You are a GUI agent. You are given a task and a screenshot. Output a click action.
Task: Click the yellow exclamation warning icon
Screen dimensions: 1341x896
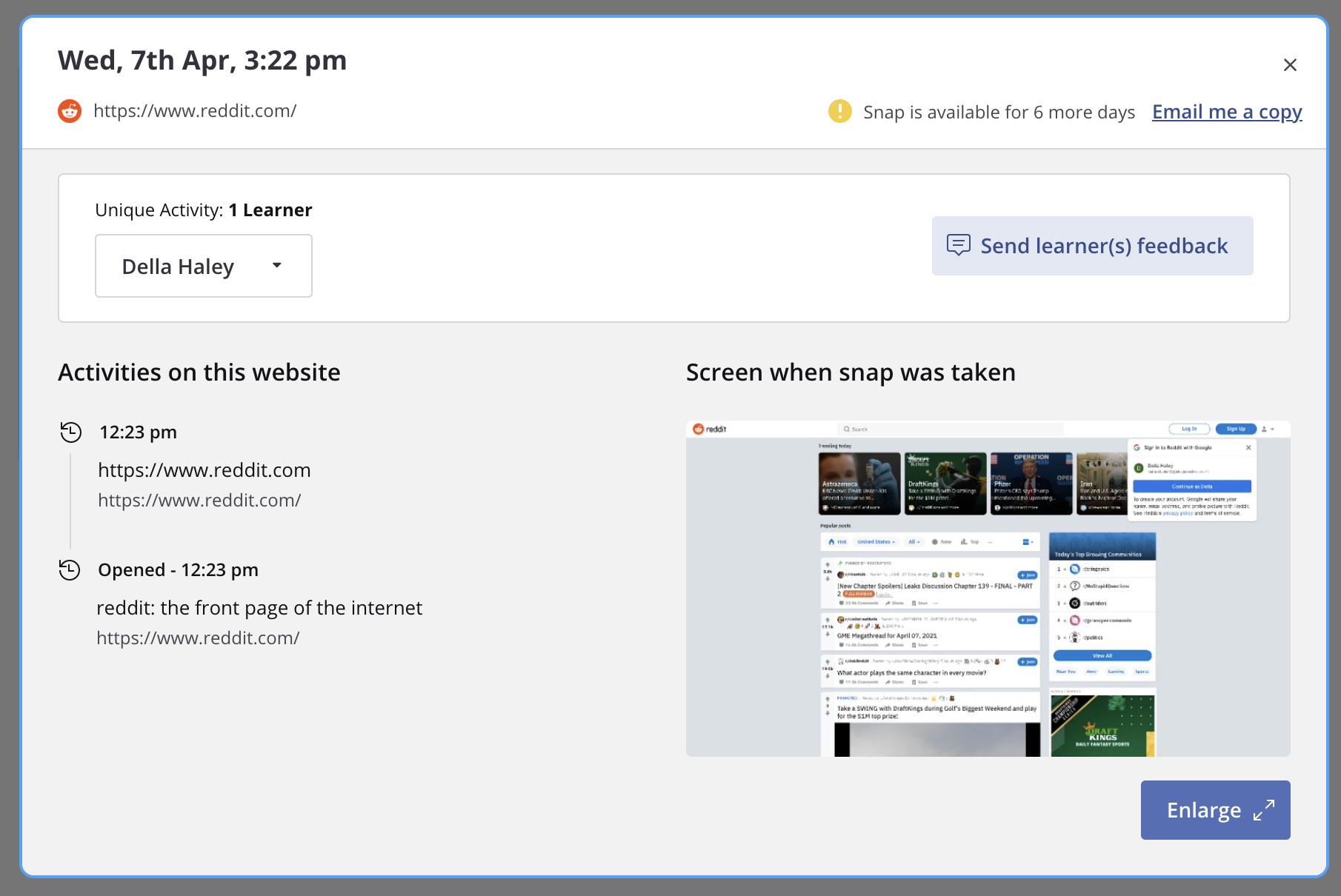tap(839, 111)
